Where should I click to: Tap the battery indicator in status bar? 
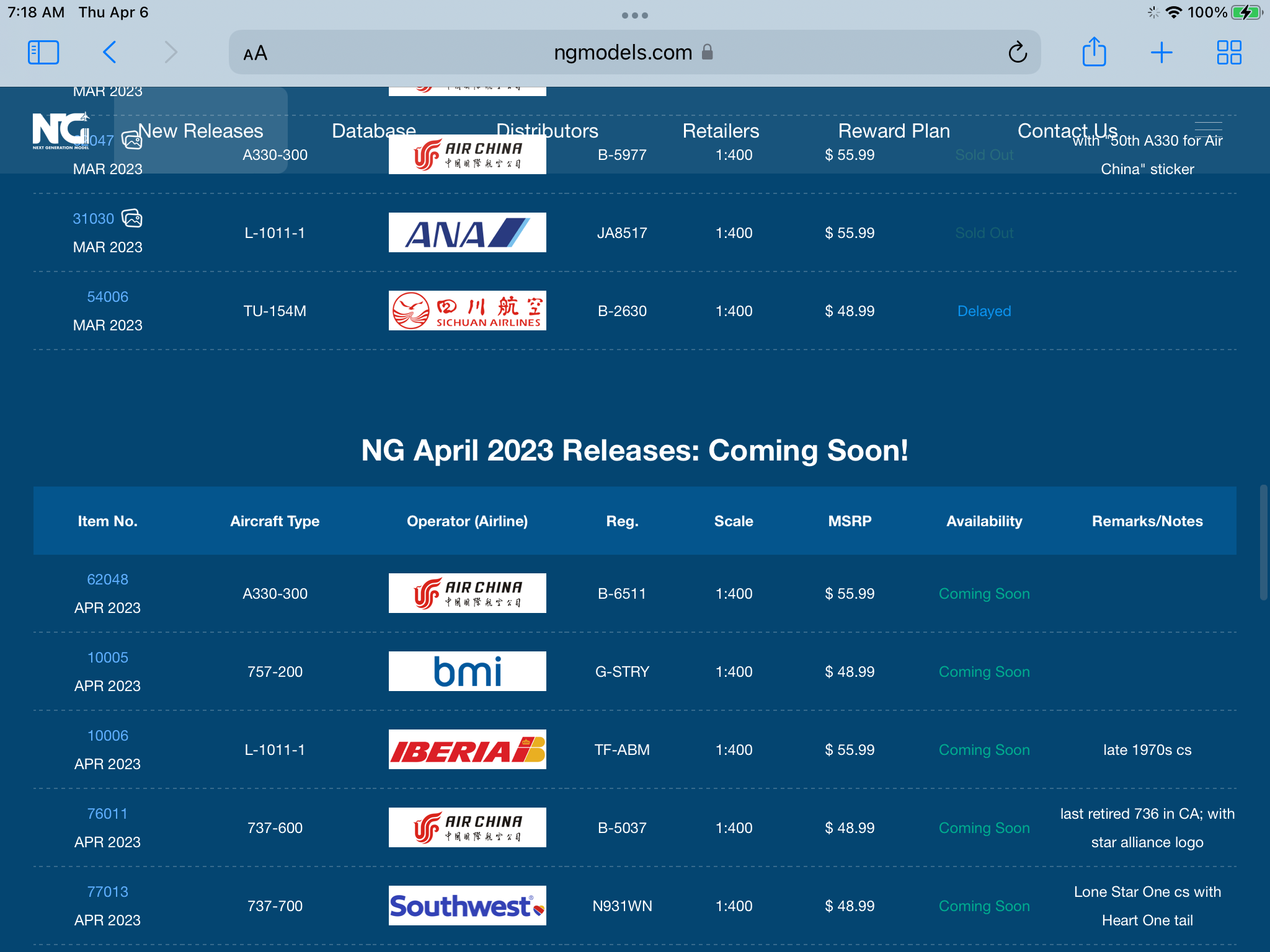(1246, 12)
